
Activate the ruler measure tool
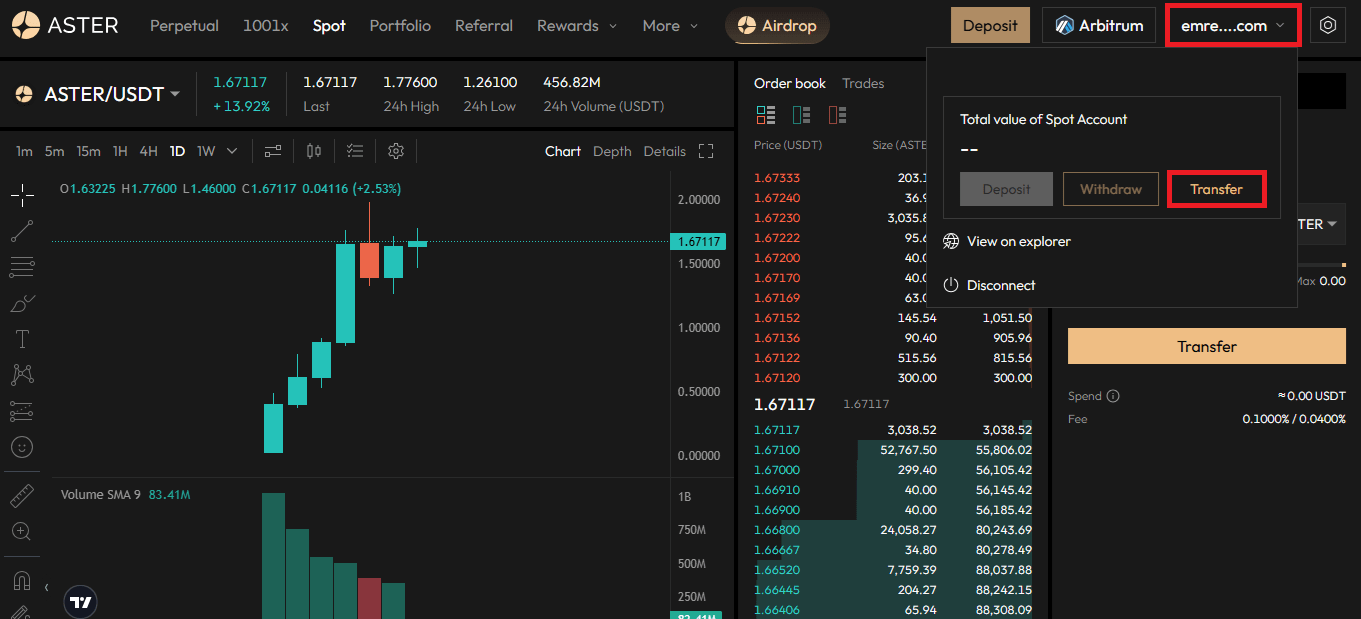click(22, 495)
